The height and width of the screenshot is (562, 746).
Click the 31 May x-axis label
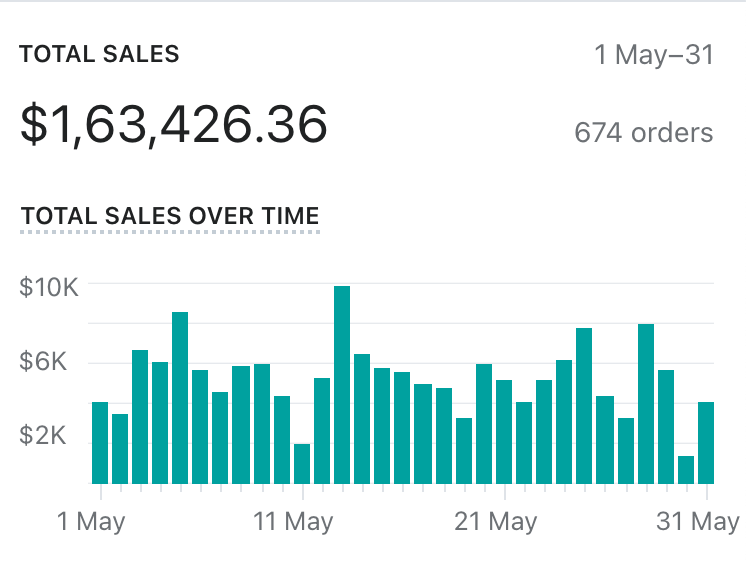tap(699, 521)
